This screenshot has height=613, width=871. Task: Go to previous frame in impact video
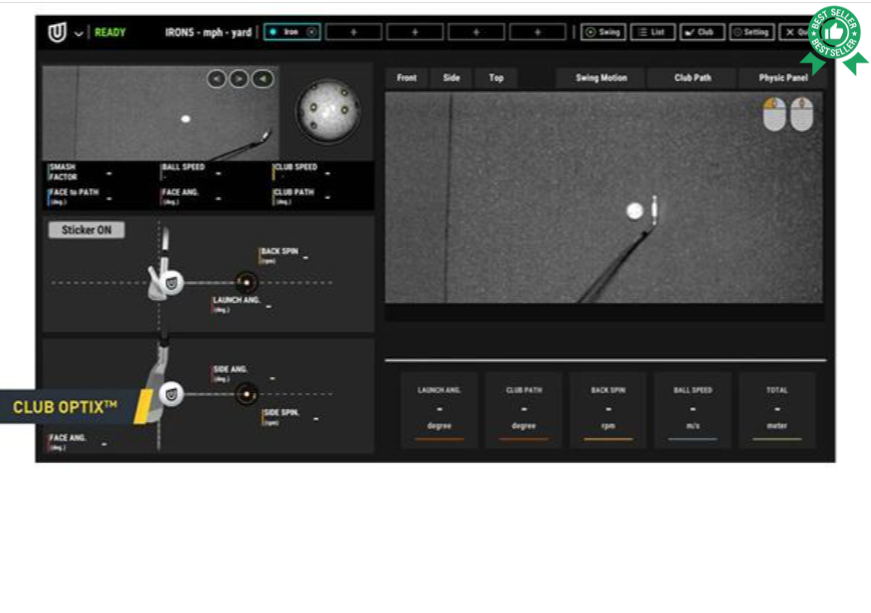[x=217, y=79]
